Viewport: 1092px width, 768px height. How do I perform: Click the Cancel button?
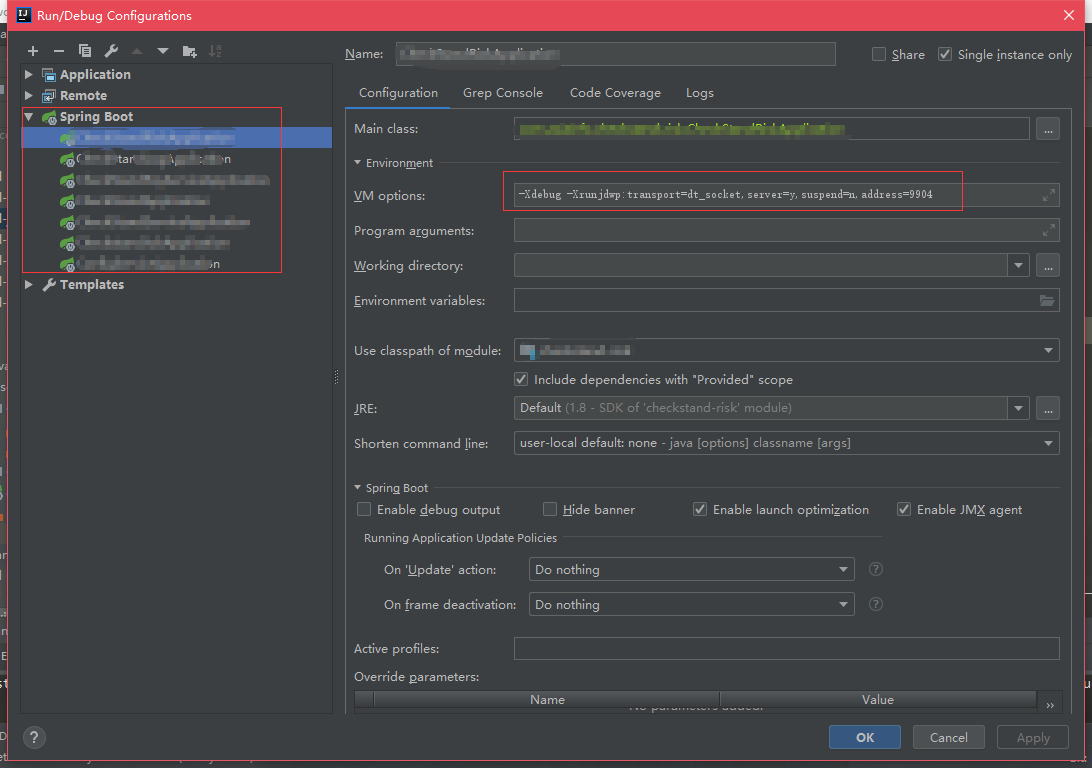point(949,737)
